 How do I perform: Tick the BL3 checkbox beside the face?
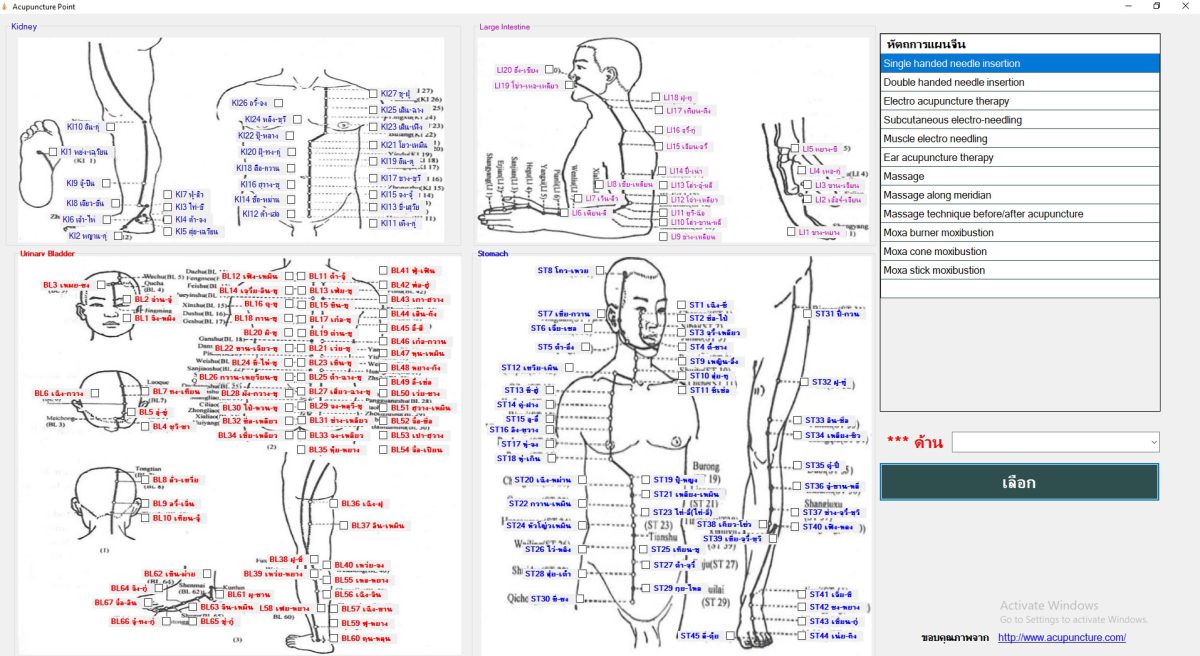(97, 285)
